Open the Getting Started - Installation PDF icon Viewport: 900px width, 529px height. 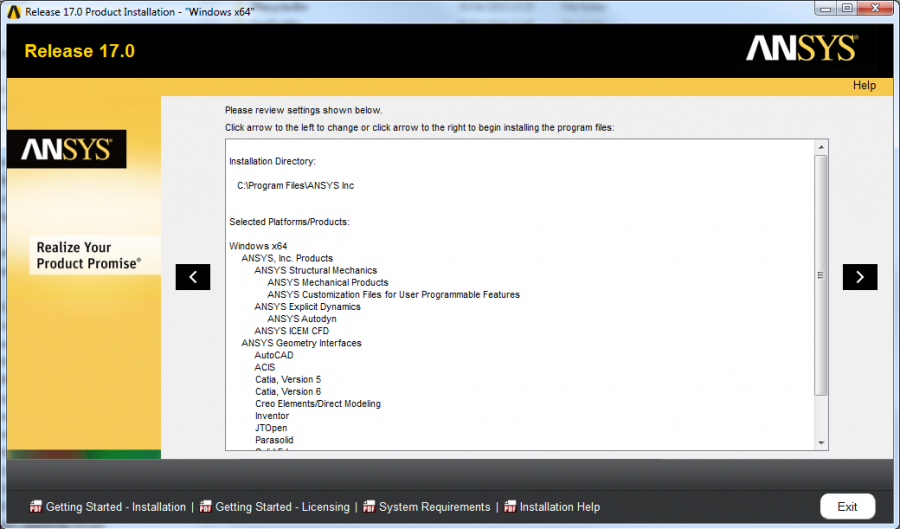pos(36,506)
